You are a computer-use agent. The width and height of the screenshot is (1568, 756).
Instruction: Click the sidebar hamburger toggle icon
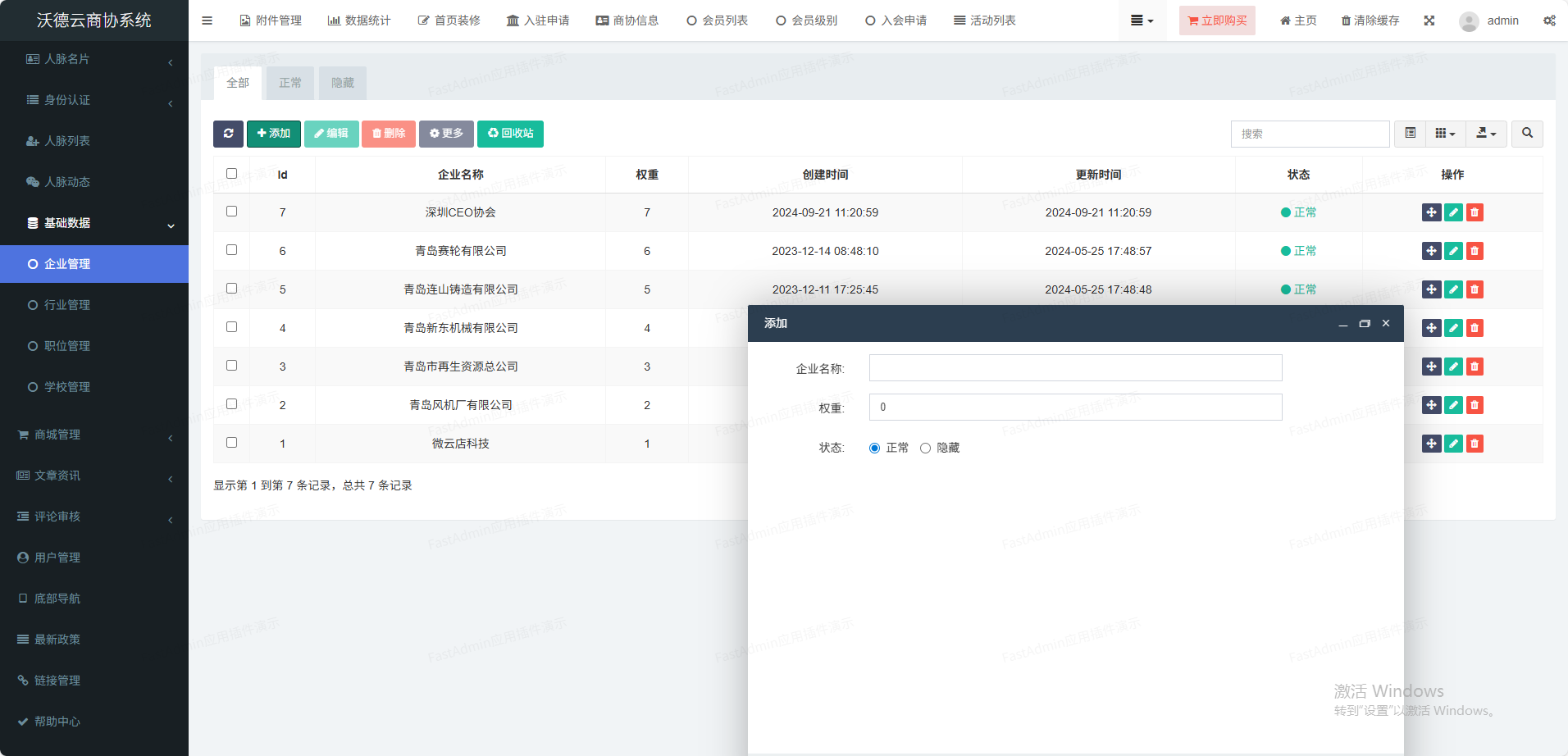click(x=207, y=20)
